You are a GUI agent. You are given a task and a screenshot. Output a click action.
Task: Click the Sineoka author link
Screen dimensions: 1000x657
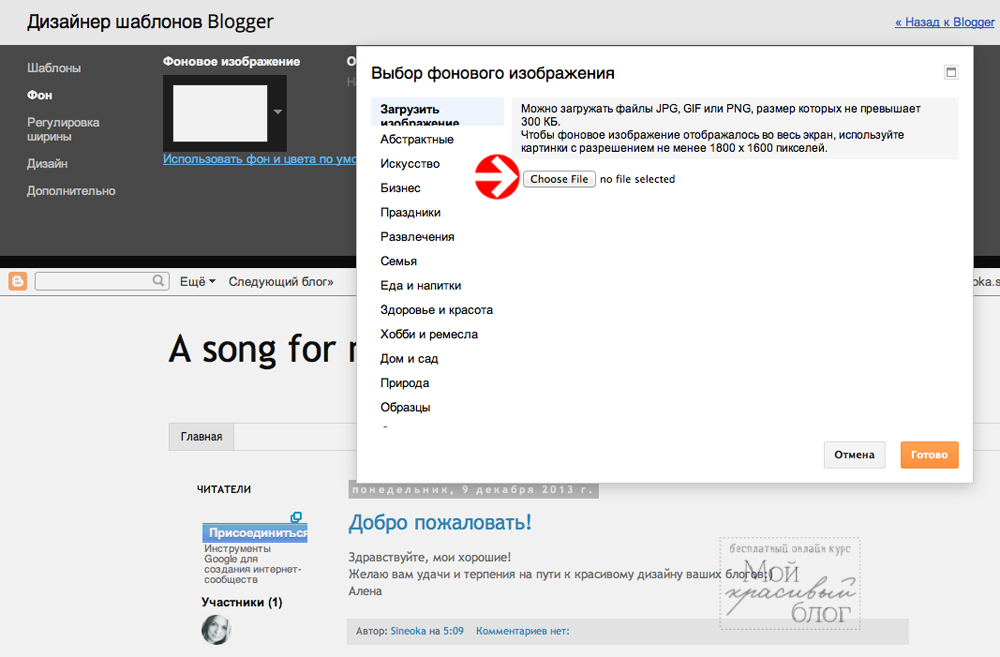click(408, 631)
